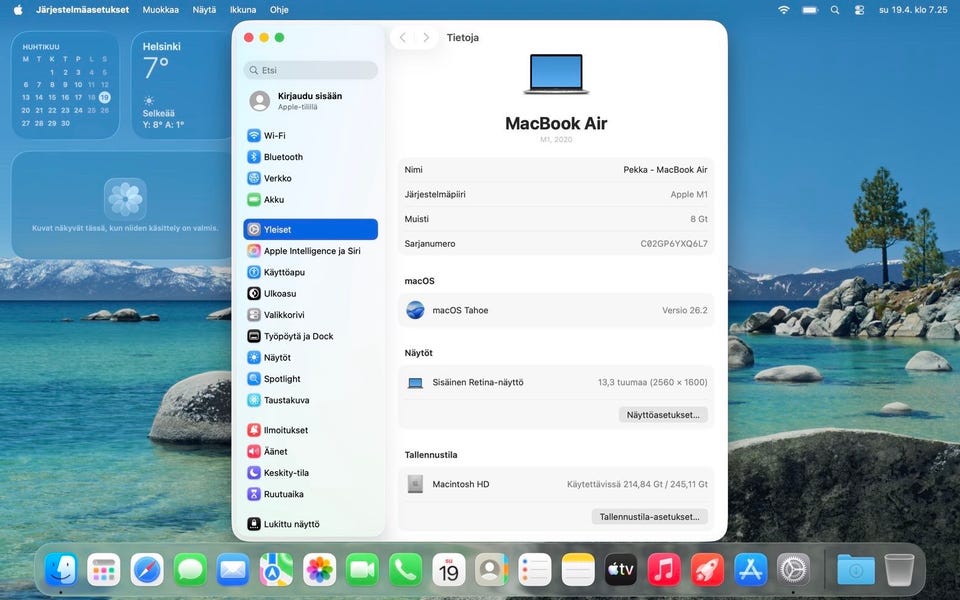The image size is (960, 600).
Task: Open Ruutuaika screen time settings
Action: [310, 494]
